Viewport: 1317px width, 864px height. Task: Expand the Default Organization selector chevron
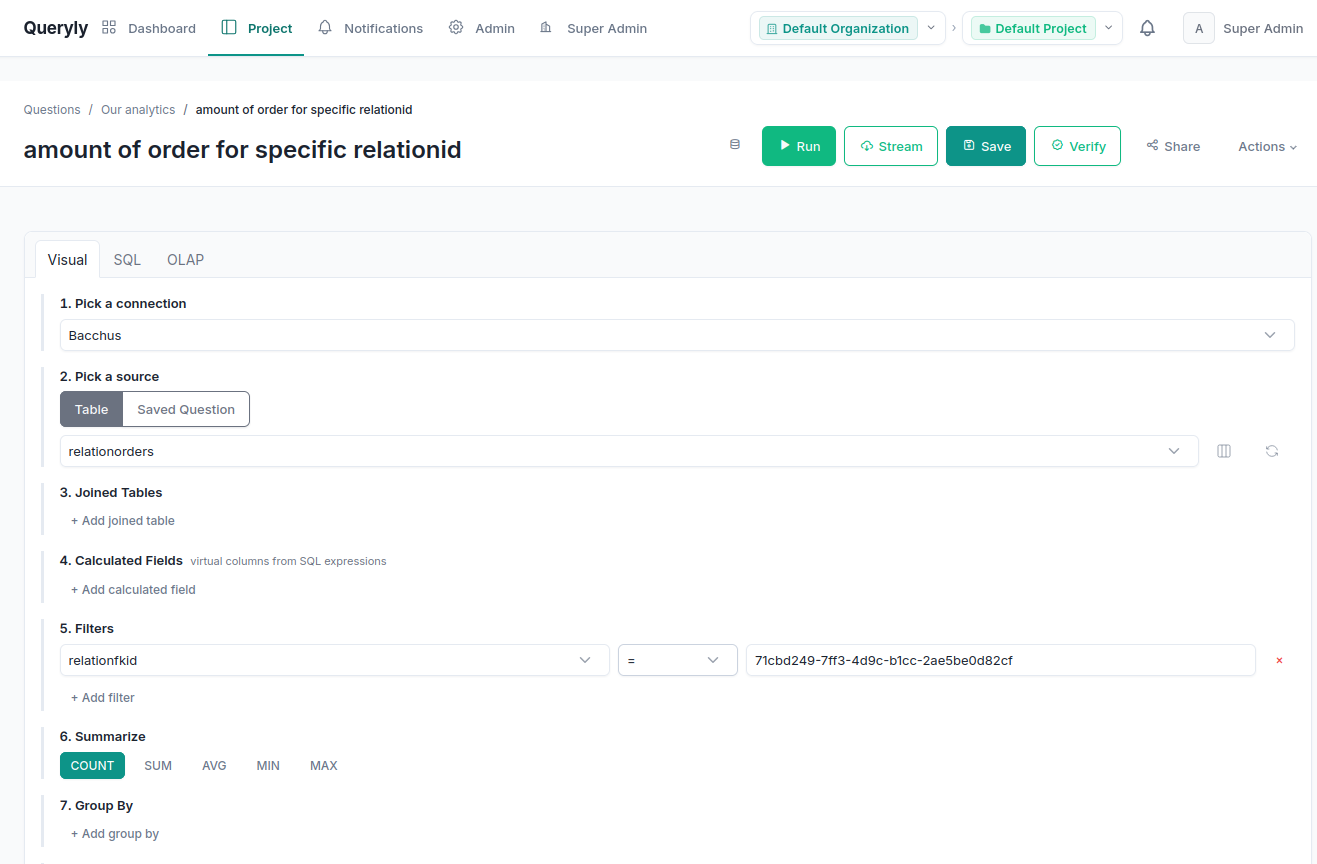tap(930, 28)
